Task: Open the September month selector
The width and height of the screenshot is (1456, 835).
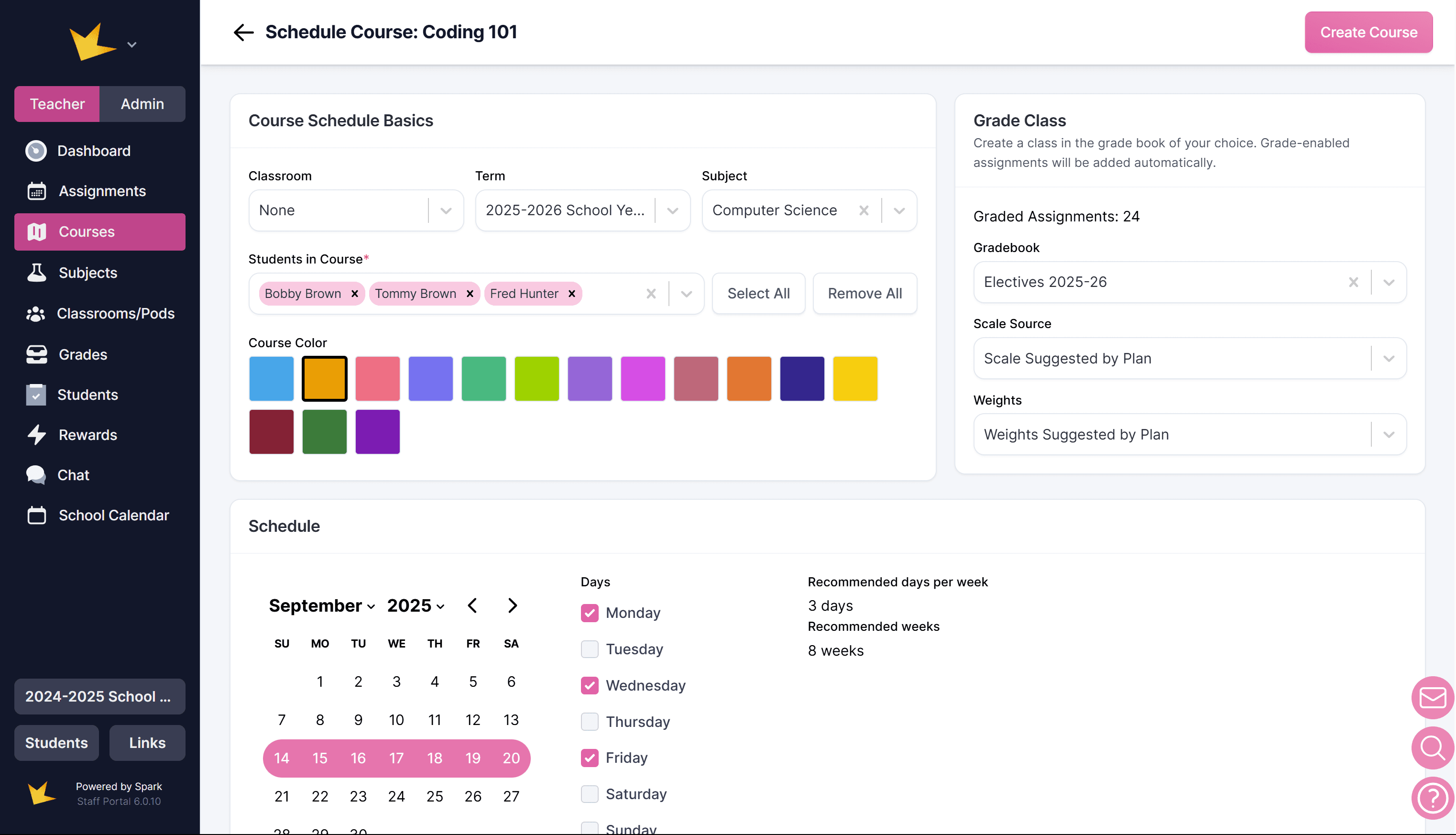Action: point(322,605)
